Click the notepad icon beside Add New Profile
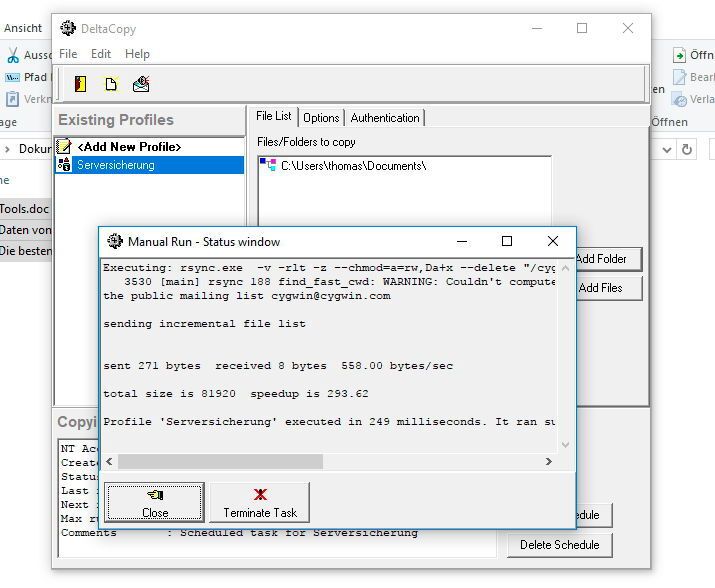The height and width of the screenshot is (588, 715). pyautogui.click(x=64, y=146)
